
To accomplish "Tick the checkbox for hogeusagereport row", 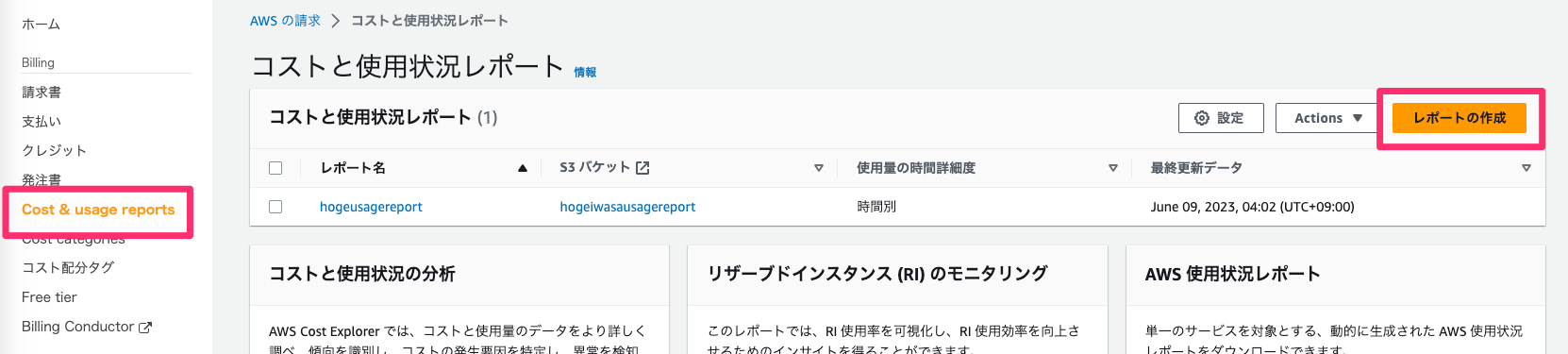I will (x=275, y=207).
